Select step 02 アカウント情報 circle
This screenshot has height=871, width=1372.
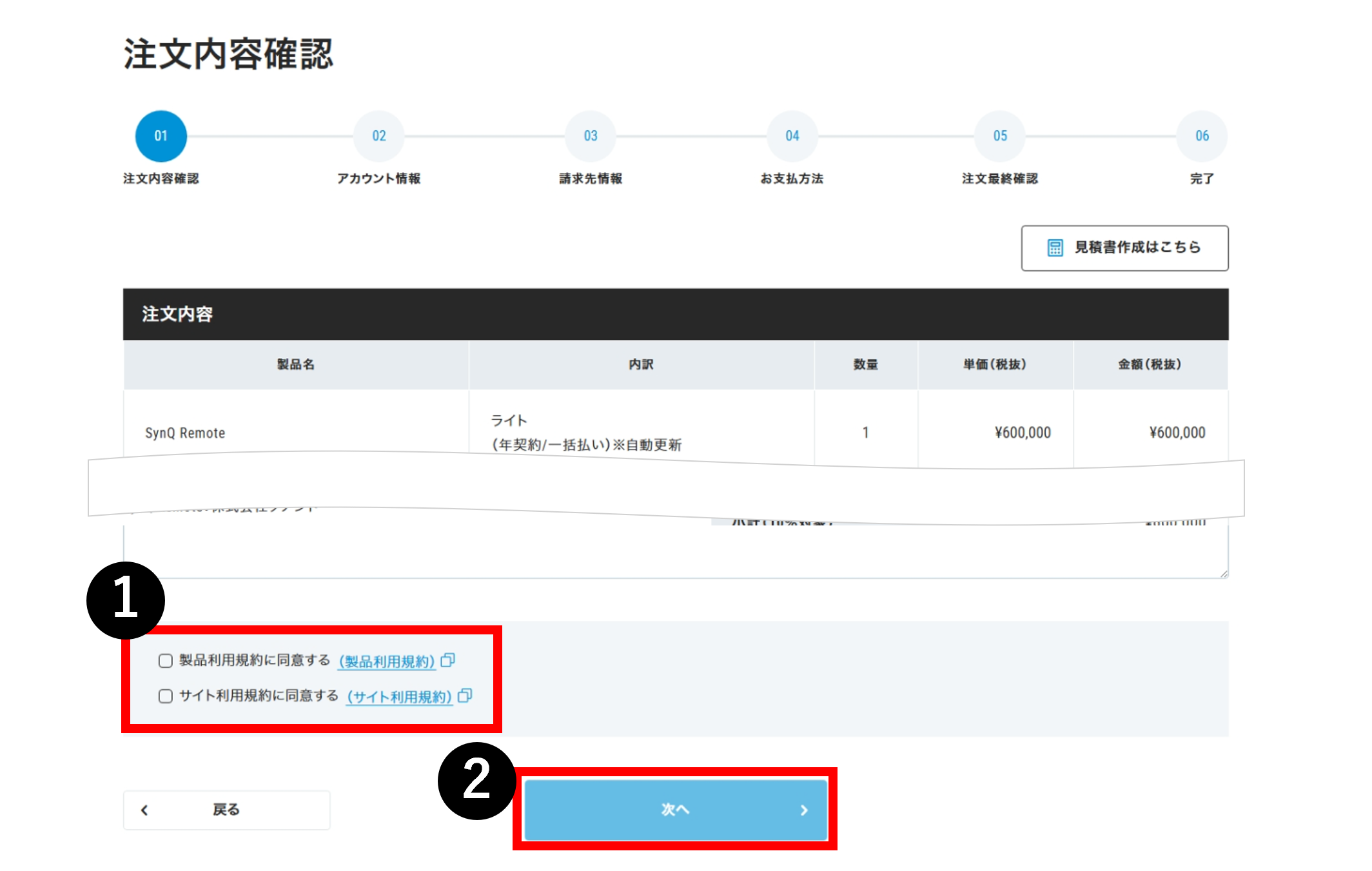tap(378, 136)
